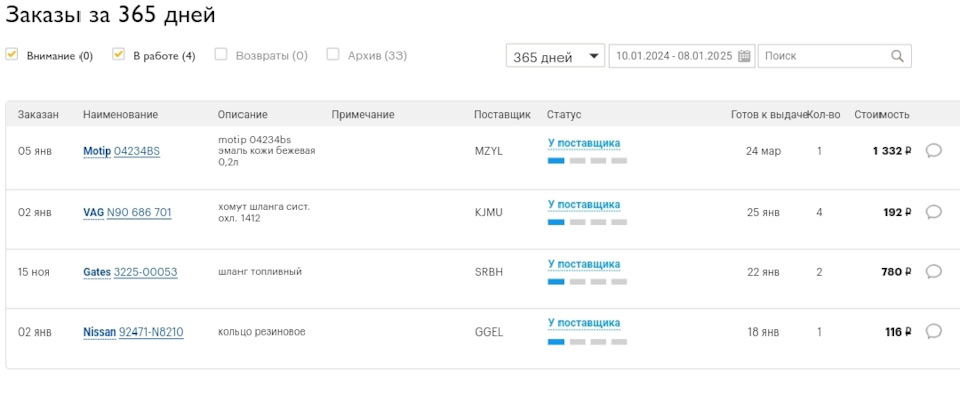Sort by Заказан column header
Screen dimensions: 960x411
click(38, 115)
